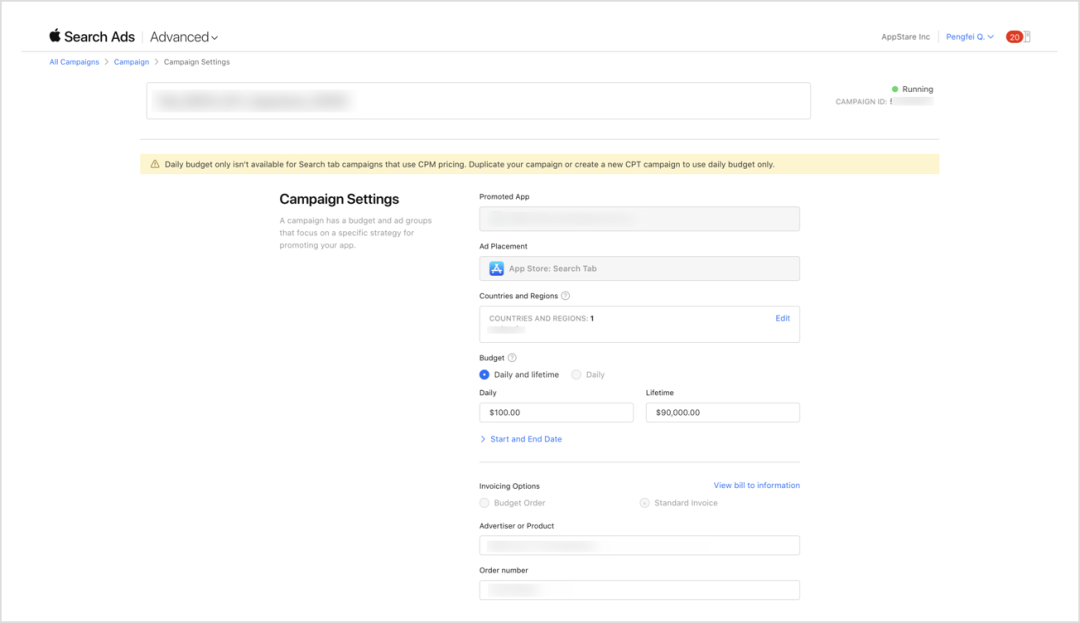Expand the Start and End Date section
This screenshot has width=1080, height=623.
tap(520, 439)
